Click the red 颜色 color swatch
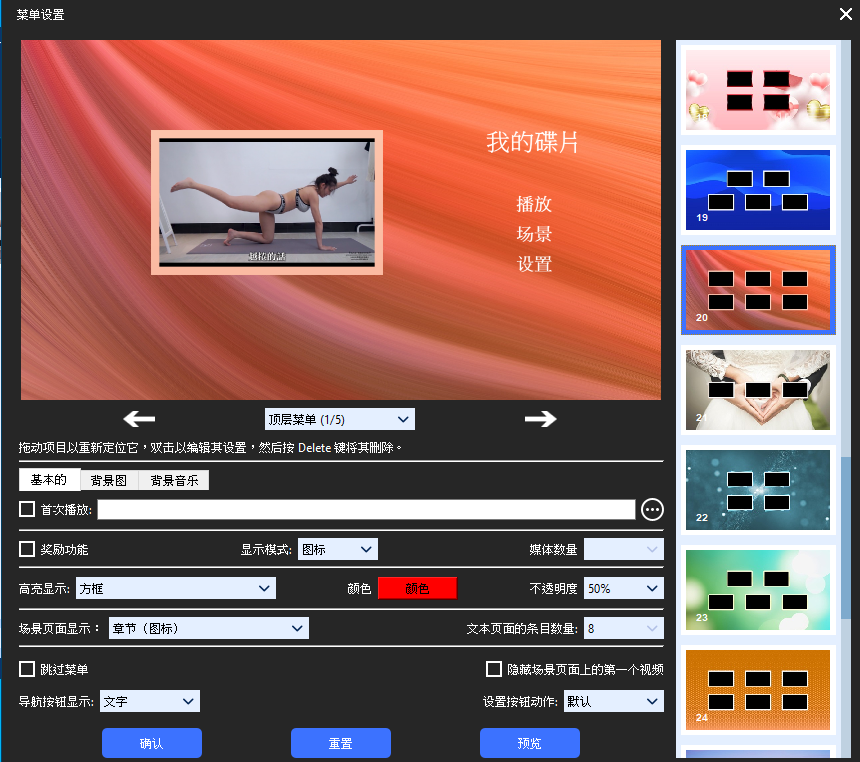The width and height of the screenshot is (860, 762). [417, 588]
